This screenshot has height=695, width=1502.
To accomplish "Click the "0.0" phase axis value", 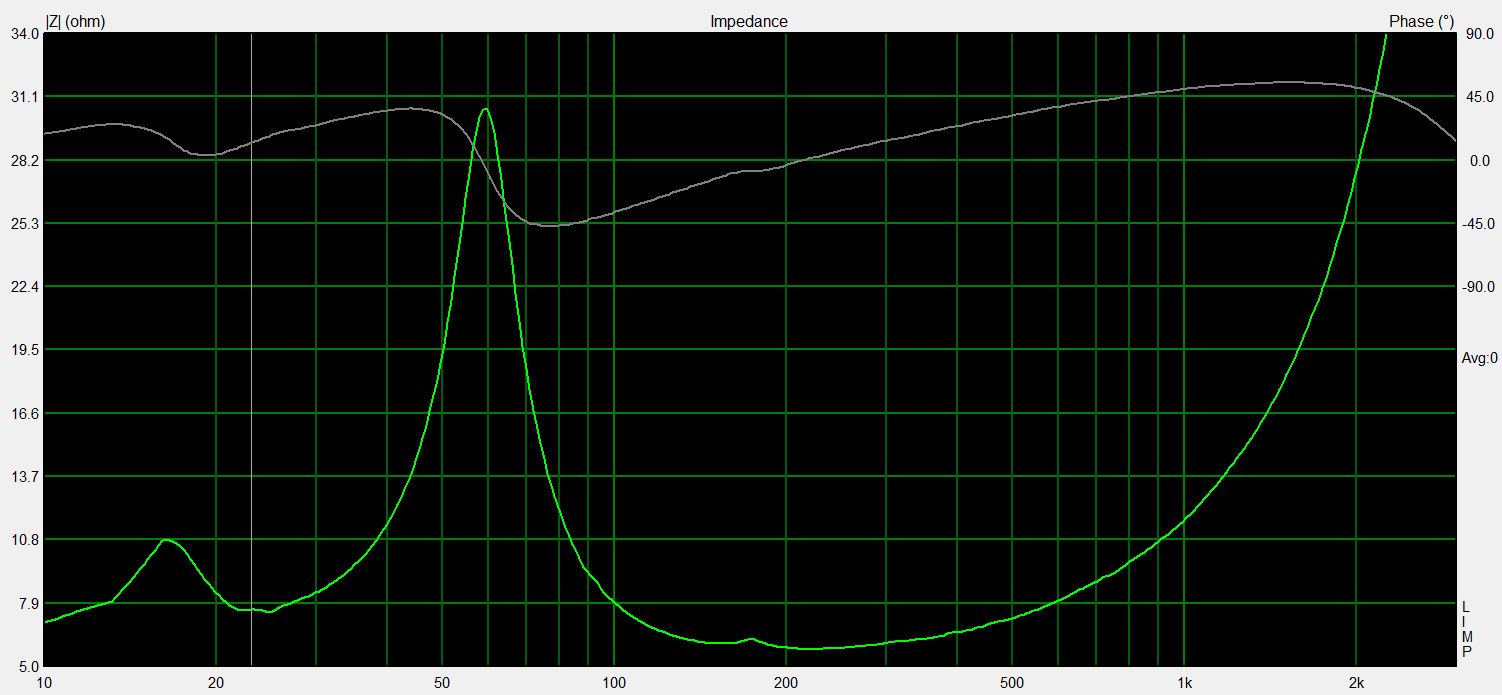I will (x=1481, y=160).
